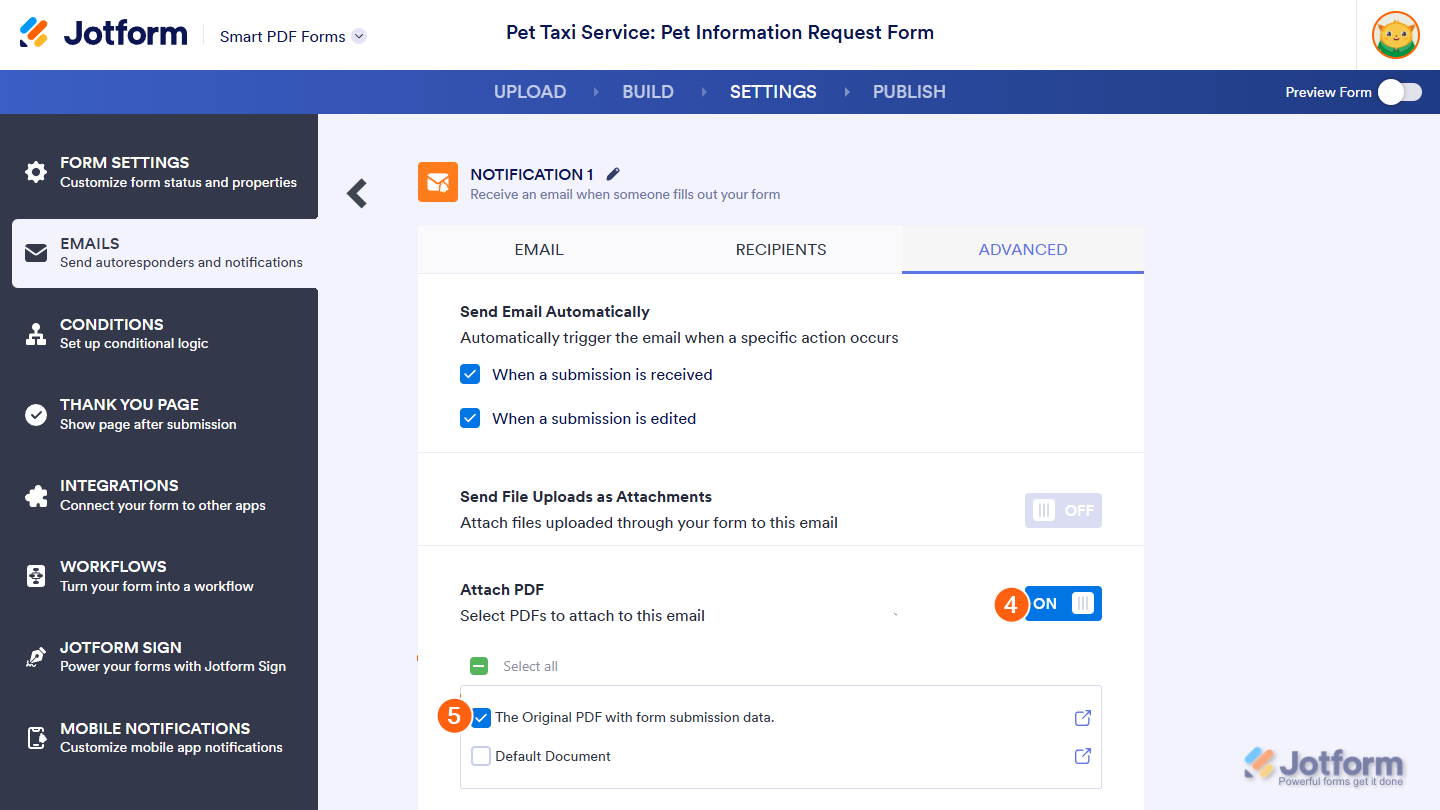1440x810 pixels.
Task: Switch to the Recipients tab
Action: pyautogui.click(x=781, y=249)
